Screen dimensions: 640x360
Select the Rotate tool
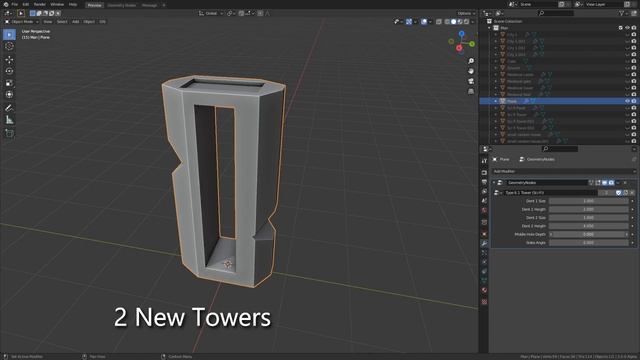coord(9,71)
